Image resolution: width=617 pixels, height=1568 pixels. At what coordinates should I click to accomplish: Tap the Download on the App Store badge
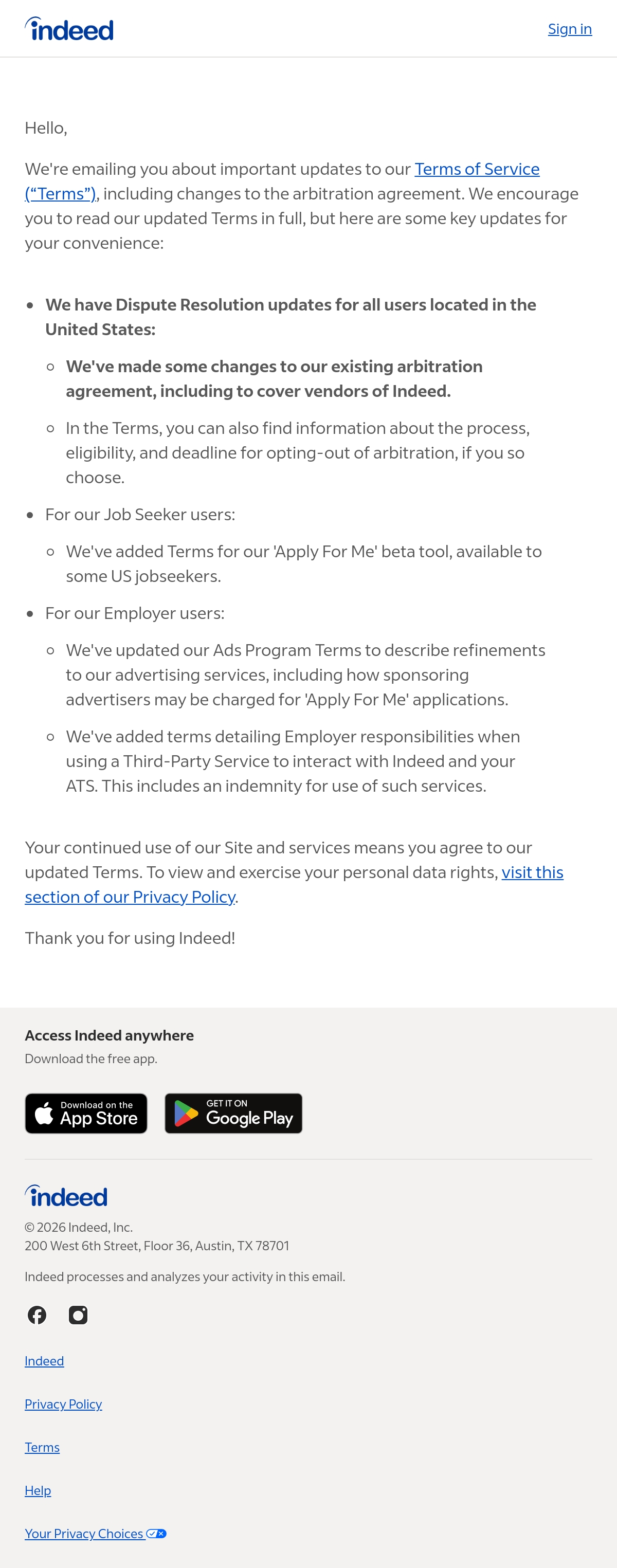pyautogui.click(x=86, y=1114)
